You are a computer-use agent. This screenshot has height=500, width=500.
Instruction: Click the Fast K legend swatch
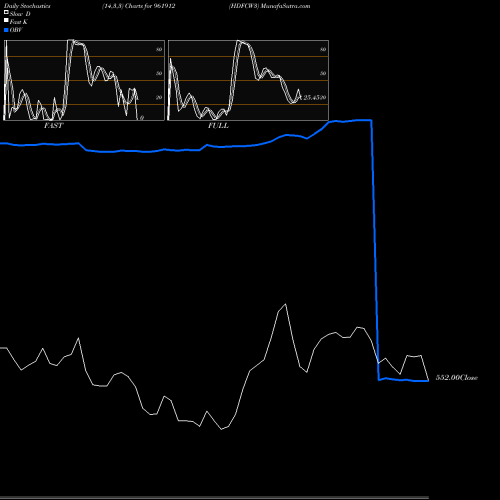6,20
